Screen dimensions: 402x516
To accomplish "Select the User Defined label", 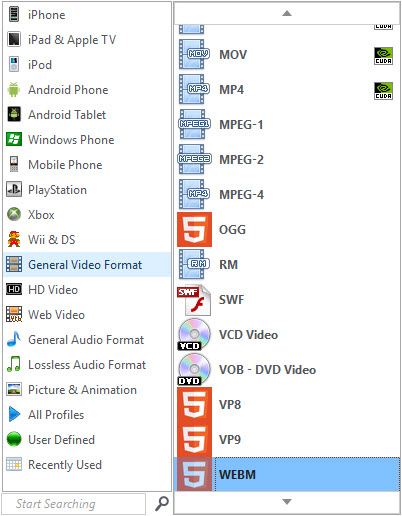I will pos(61,440).
